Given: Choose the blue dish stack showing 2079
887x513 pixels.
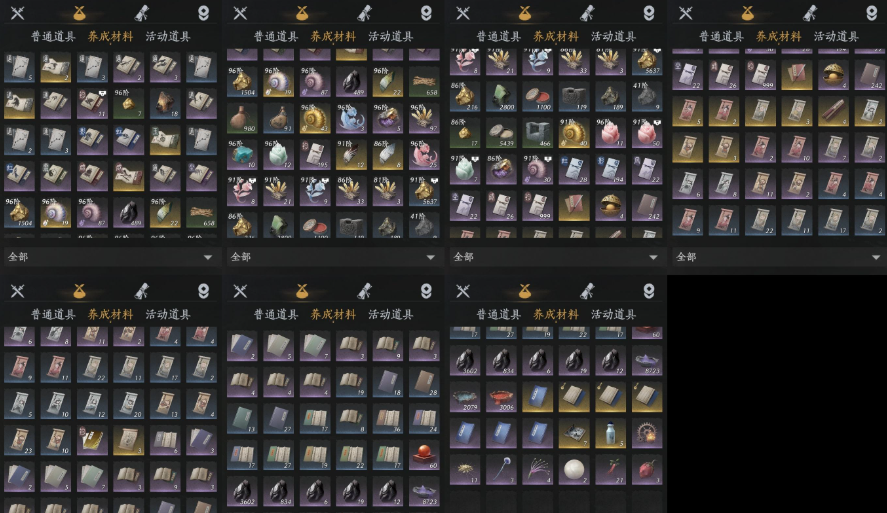Looking at the screenshot, I should point(465,397).
